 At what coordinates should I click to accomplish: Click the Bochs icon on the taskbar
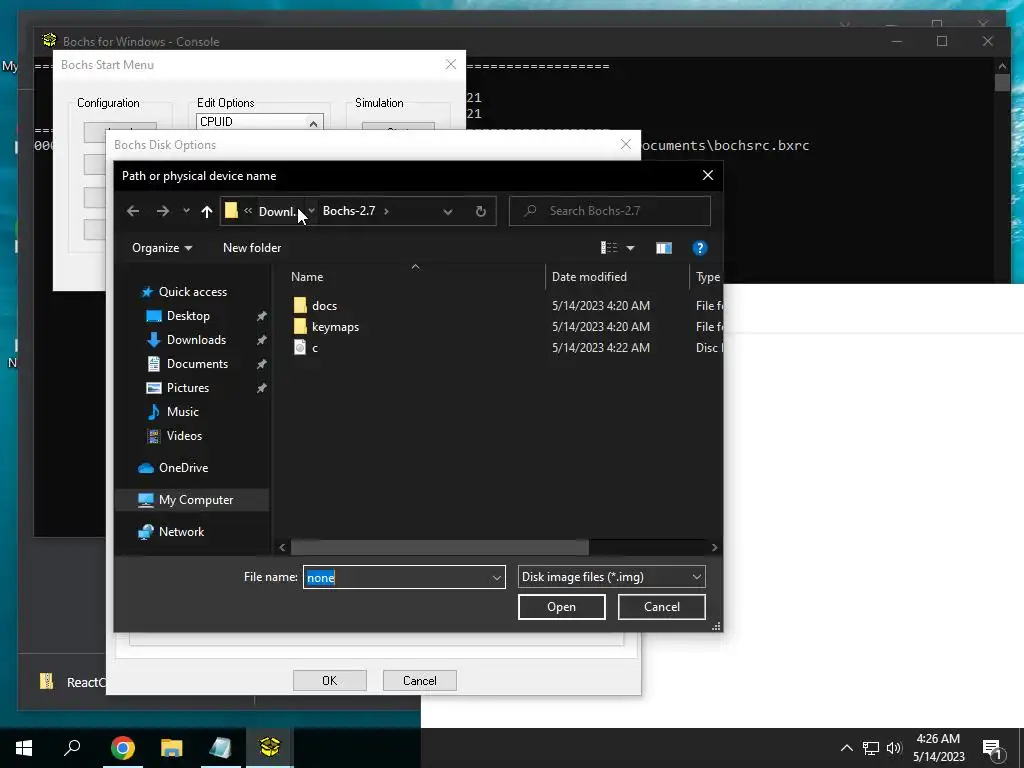[x=270, y=748]
